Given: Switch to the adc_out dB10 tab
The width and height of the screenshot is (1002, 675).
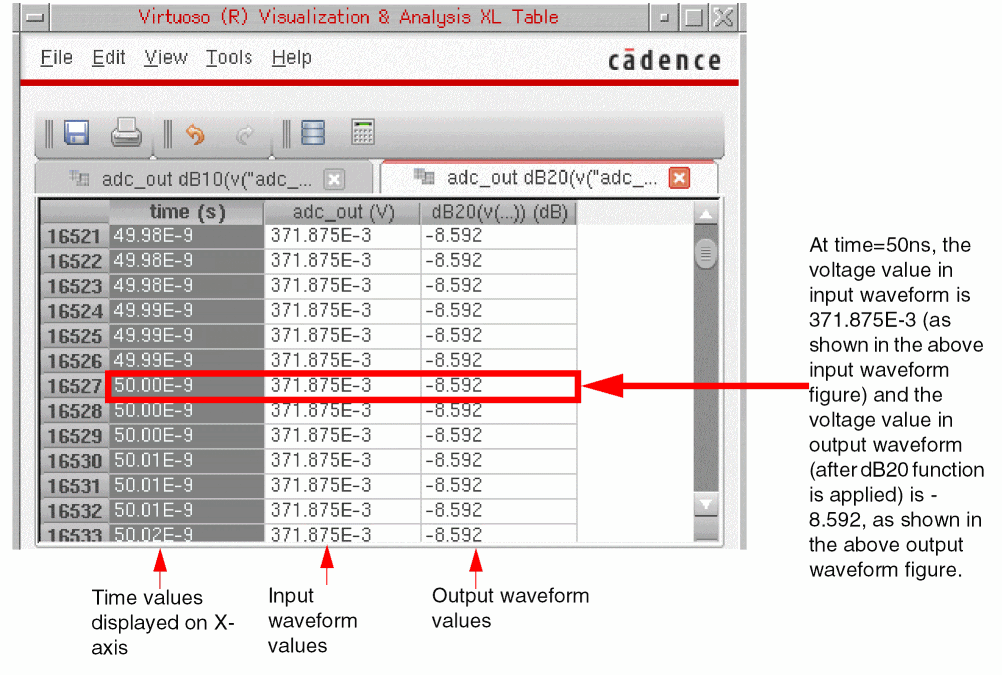Looking at the screenshot, I should (x=203, y=179).
